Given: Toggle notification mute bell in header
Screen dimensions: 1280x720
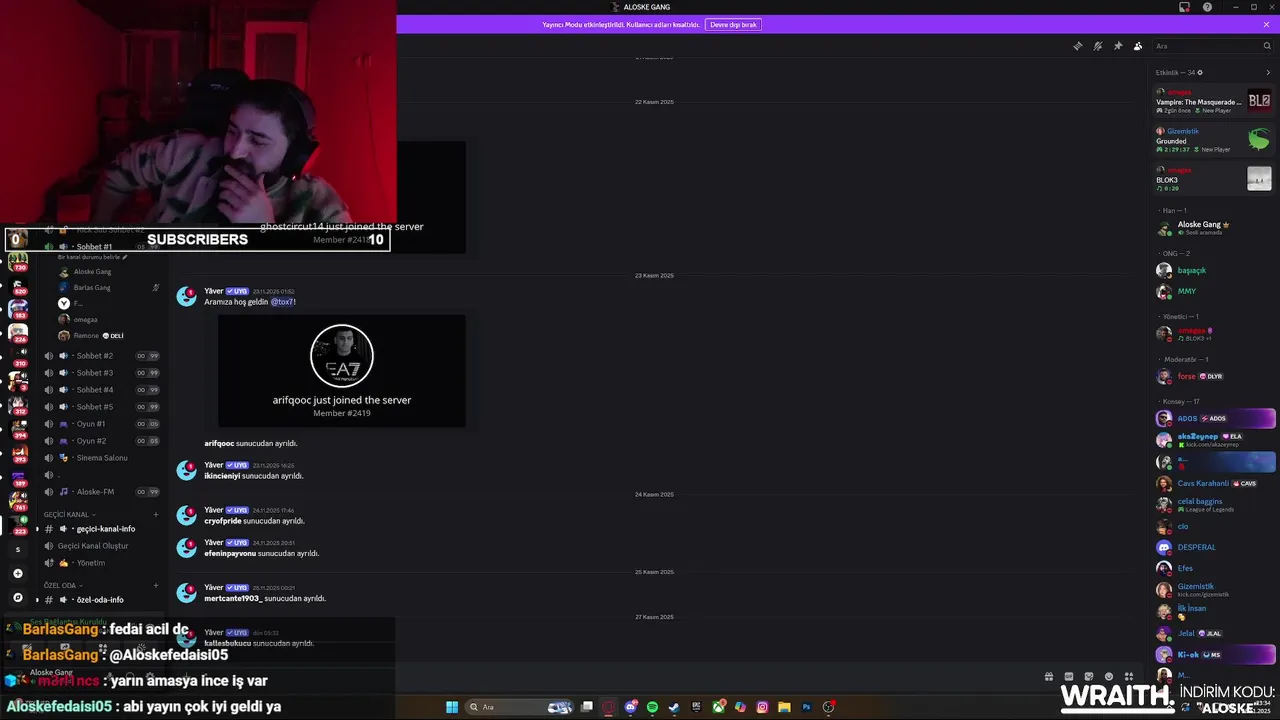Looking at the screenshot, I should (x=1097, y=46).
